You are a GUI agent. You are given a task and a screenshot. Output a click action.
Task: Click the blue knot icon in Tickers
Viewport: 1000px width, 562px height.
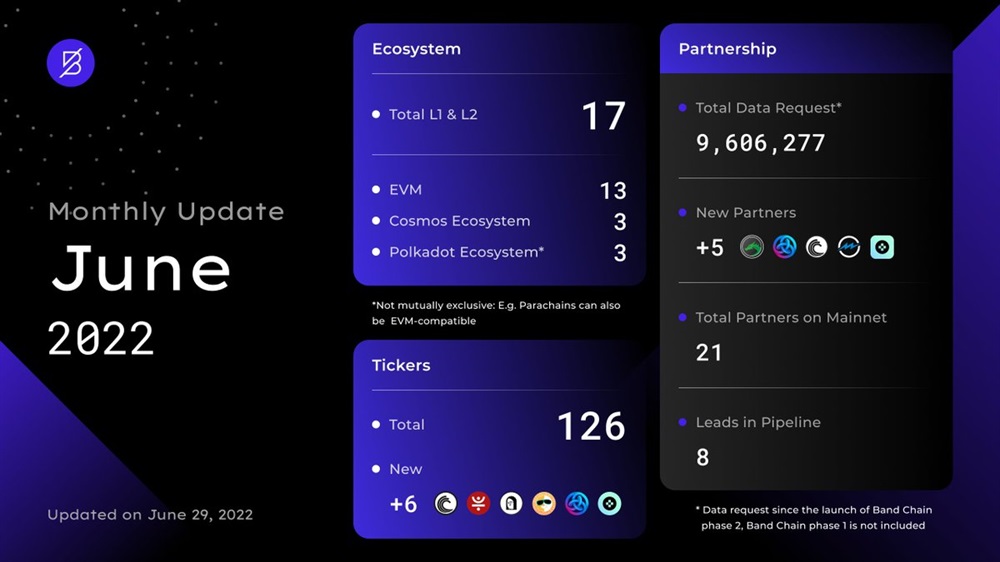click(577, 504)
